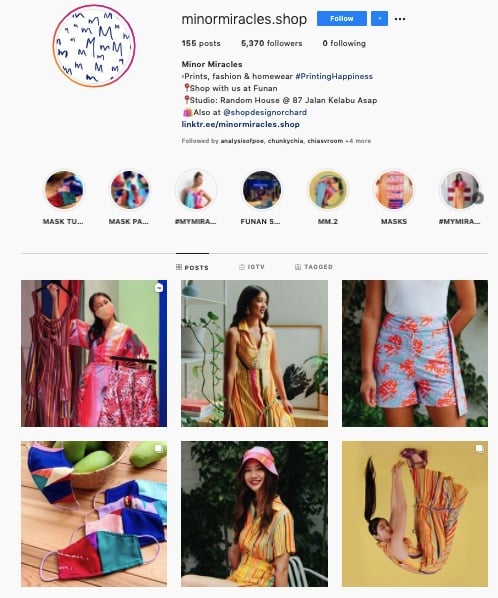The image size is (498, 598).
Task: Open the blue floral shorts post
Action: coord(415,353)
